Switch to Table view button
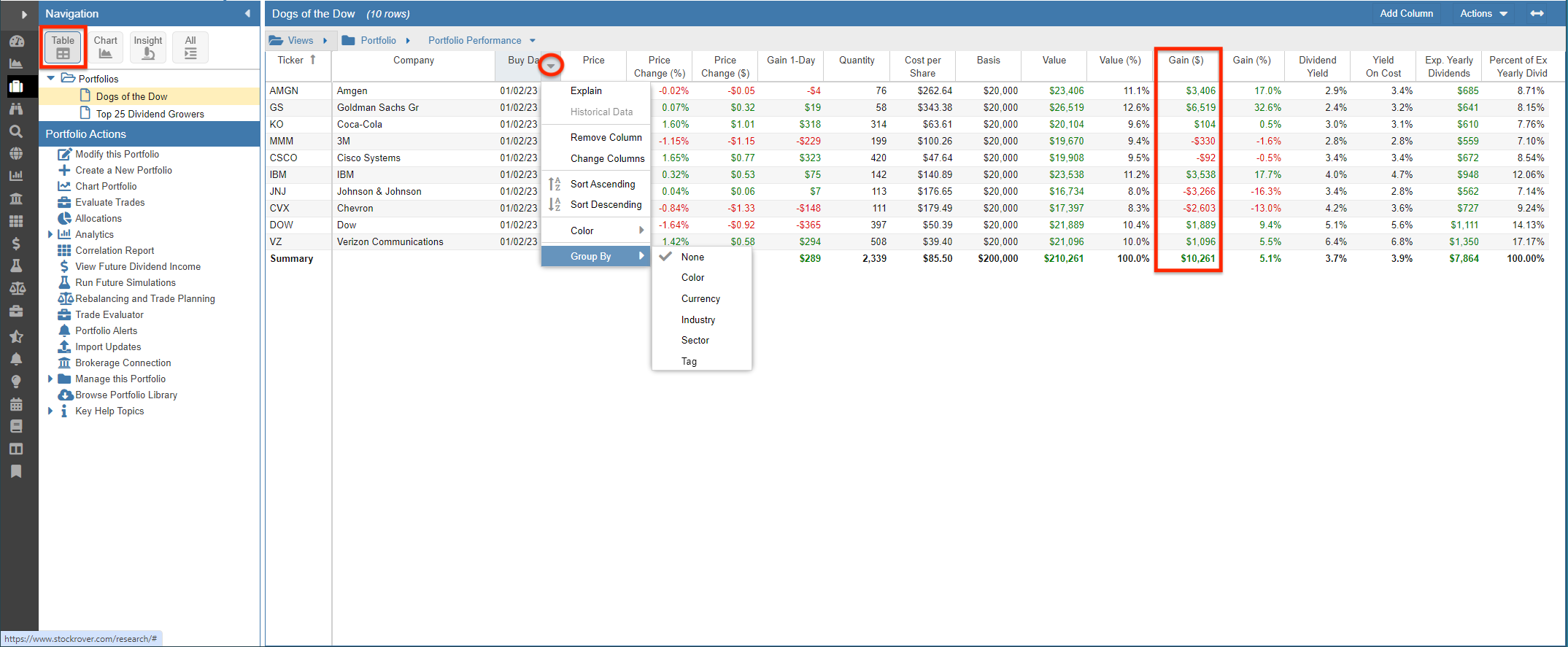The width and height of the screenshot is (1568, 647). 63,47
